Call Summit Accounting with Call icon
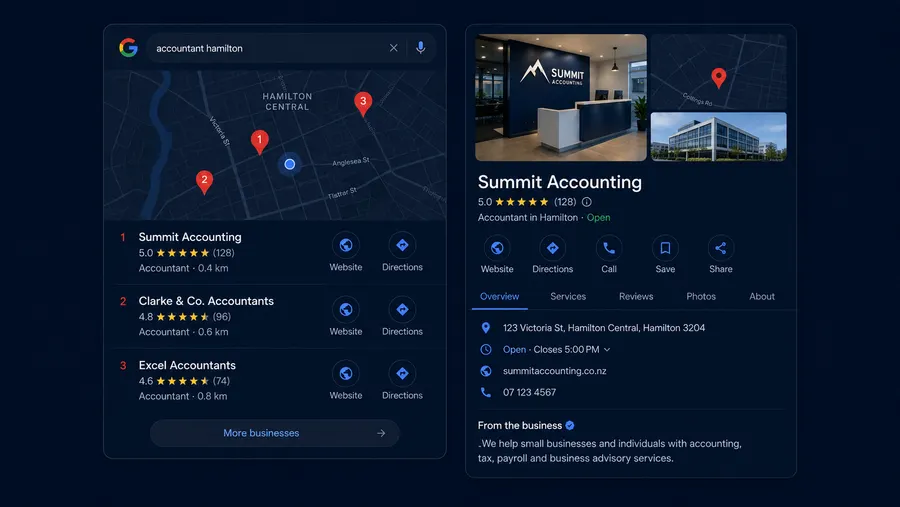This screenshot has height=507, width=900. coord(609,254)
